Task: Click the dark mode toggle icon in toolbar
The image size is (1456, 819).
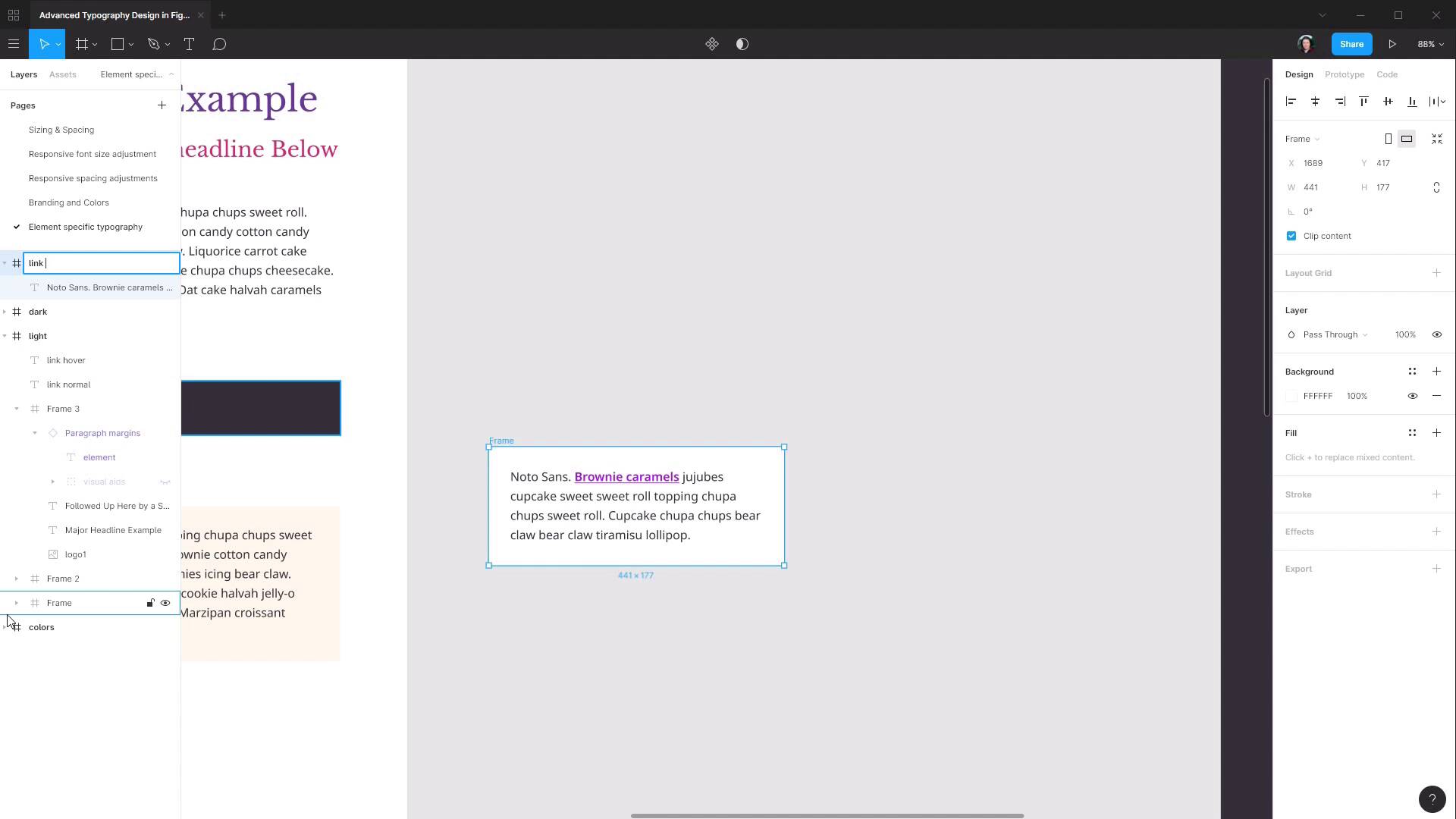Action: pos(742,44)
